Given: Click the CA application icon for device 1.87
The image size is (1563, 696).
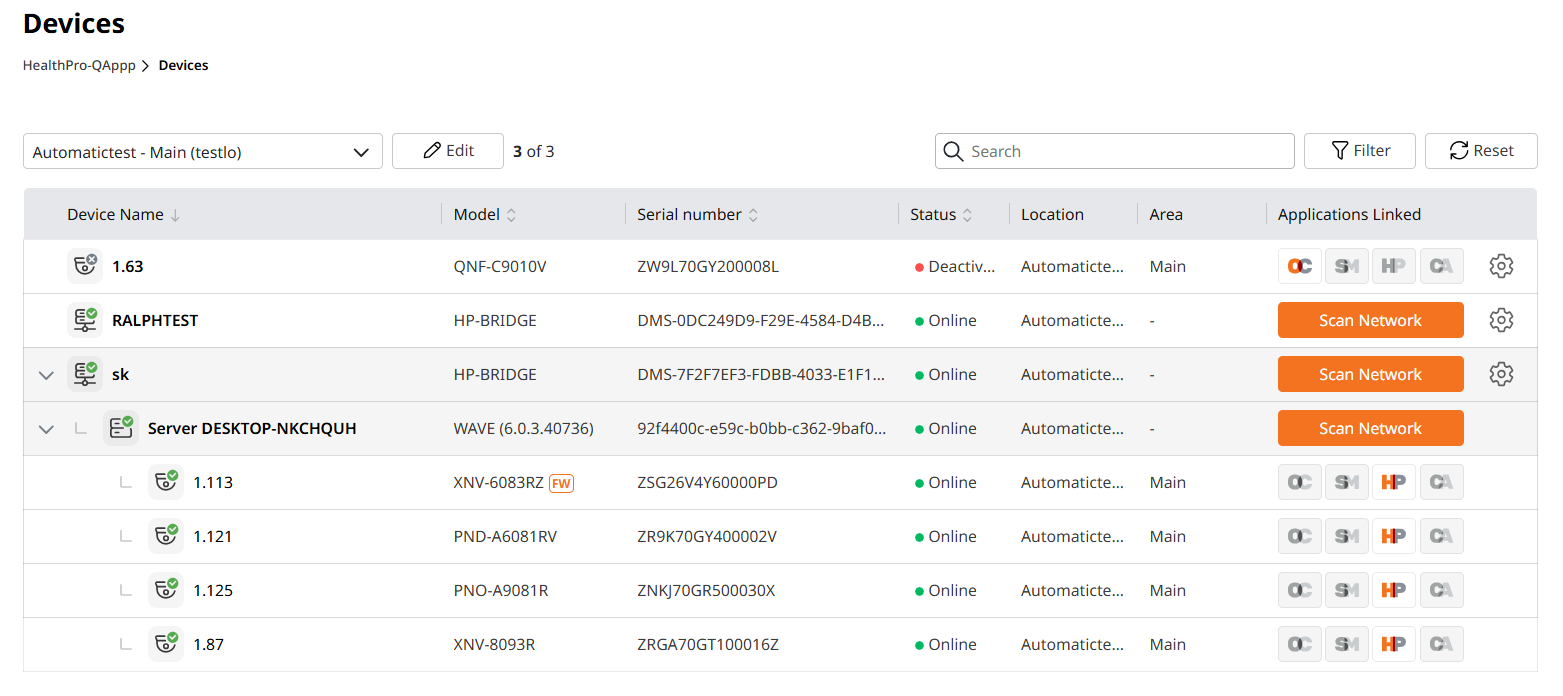Looking at the screenshot, I should [1441, 644].
